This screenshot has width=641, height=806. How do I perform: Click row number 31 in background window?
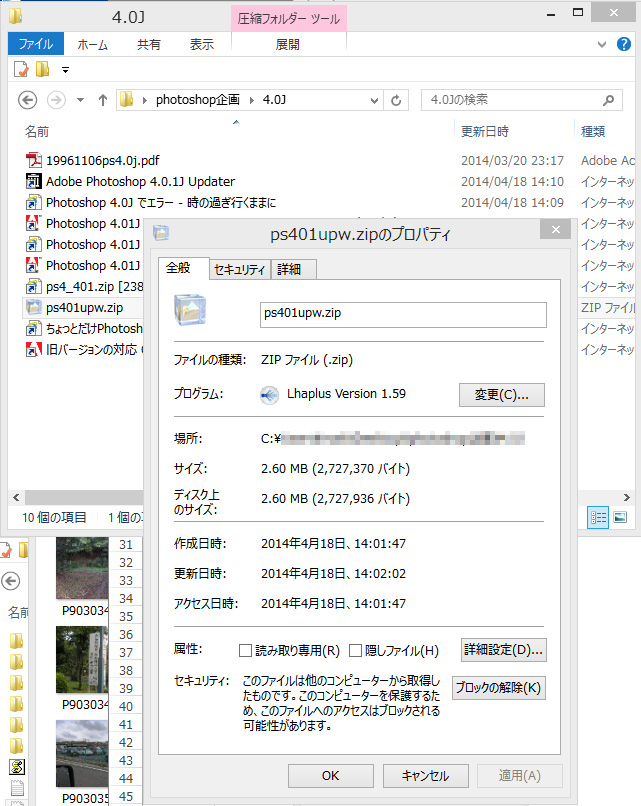(x=126, y=545)
